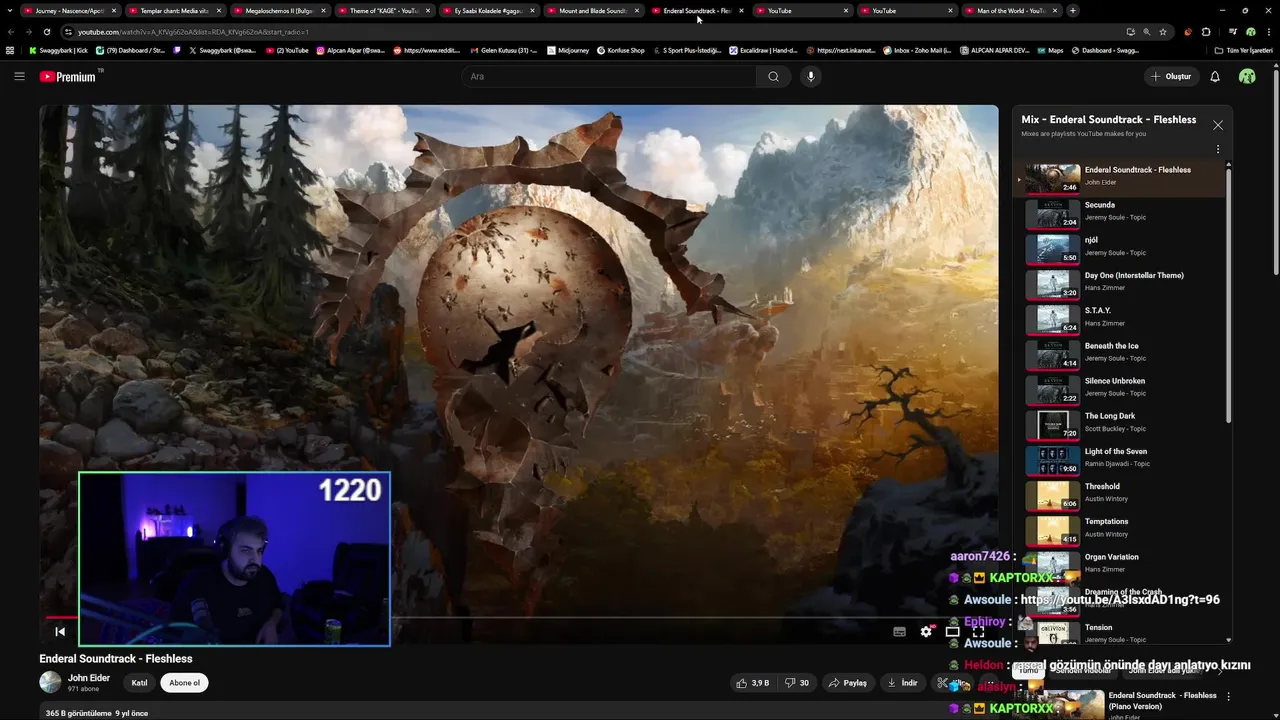Reload the page in Chrome
This screenshot has height=720, width=1280.
(46, 32)
